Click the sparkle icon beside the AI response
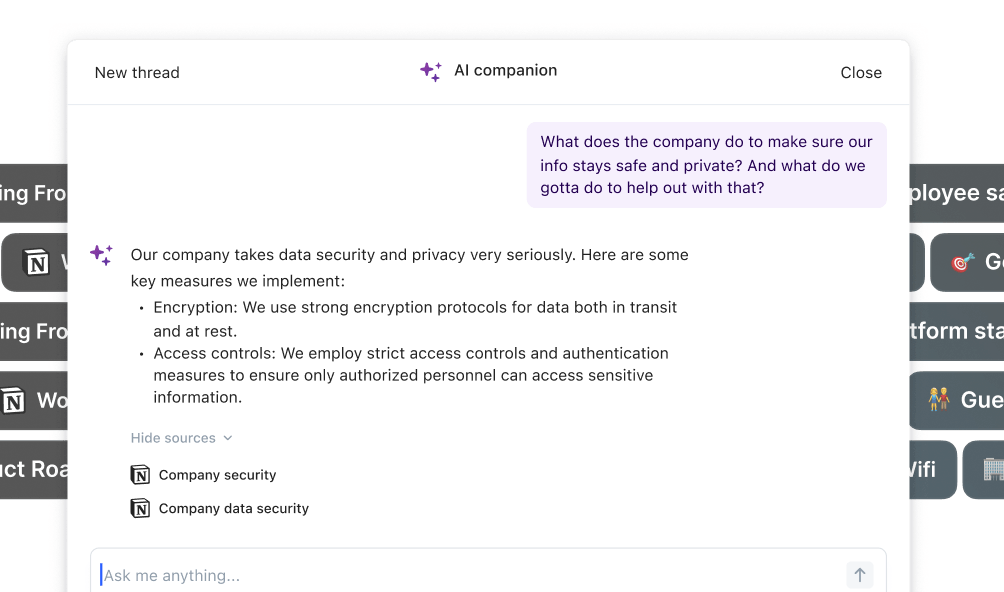 (x=102, y=255)
